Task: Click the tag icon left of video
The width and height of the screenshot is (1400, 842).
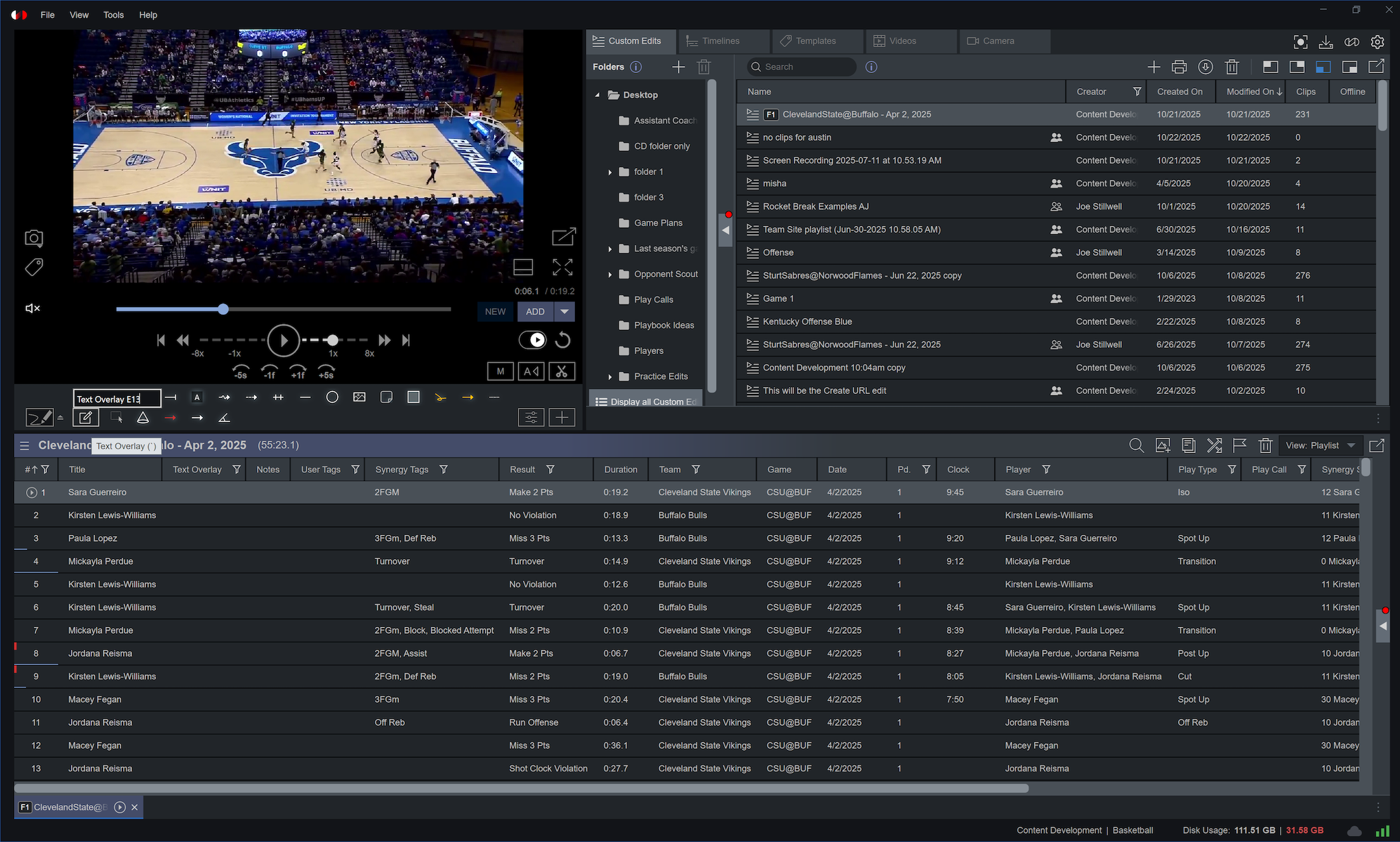Action: coord(34,267)
